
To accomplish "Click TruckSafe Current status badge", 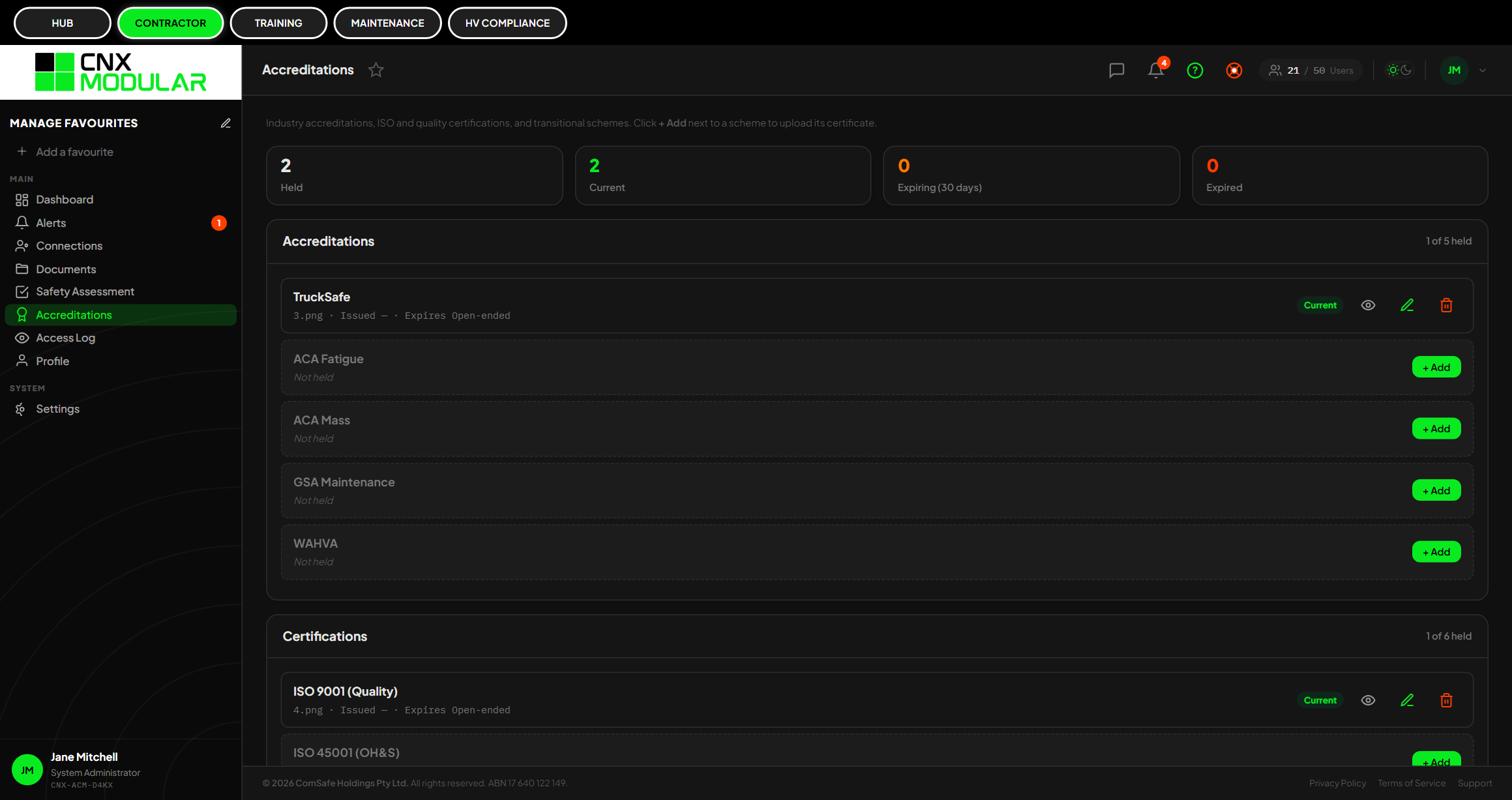I will [x=1320, y=305].
